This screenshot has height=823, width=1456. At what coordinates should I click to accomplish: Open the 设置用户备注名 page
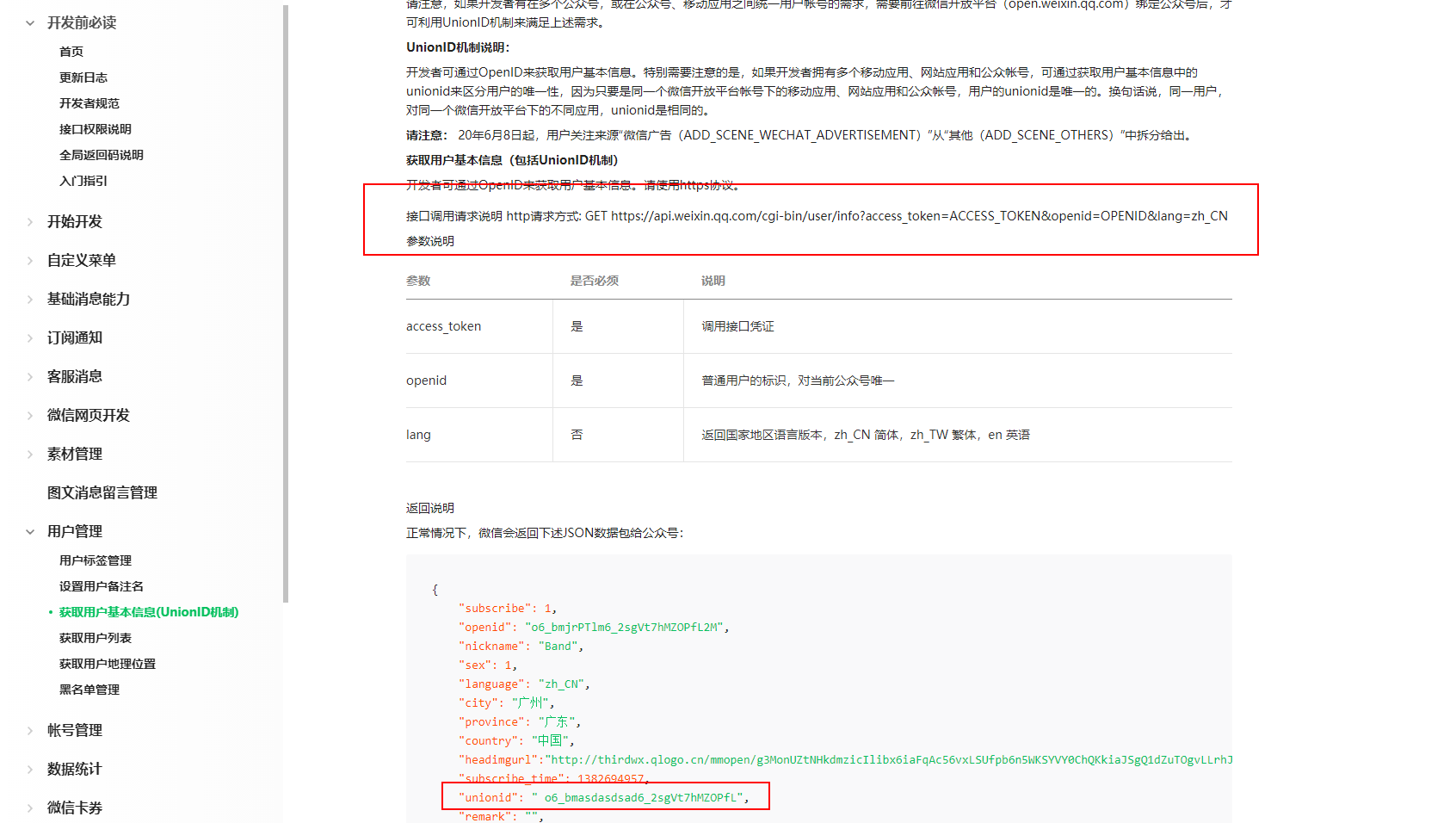101,586
